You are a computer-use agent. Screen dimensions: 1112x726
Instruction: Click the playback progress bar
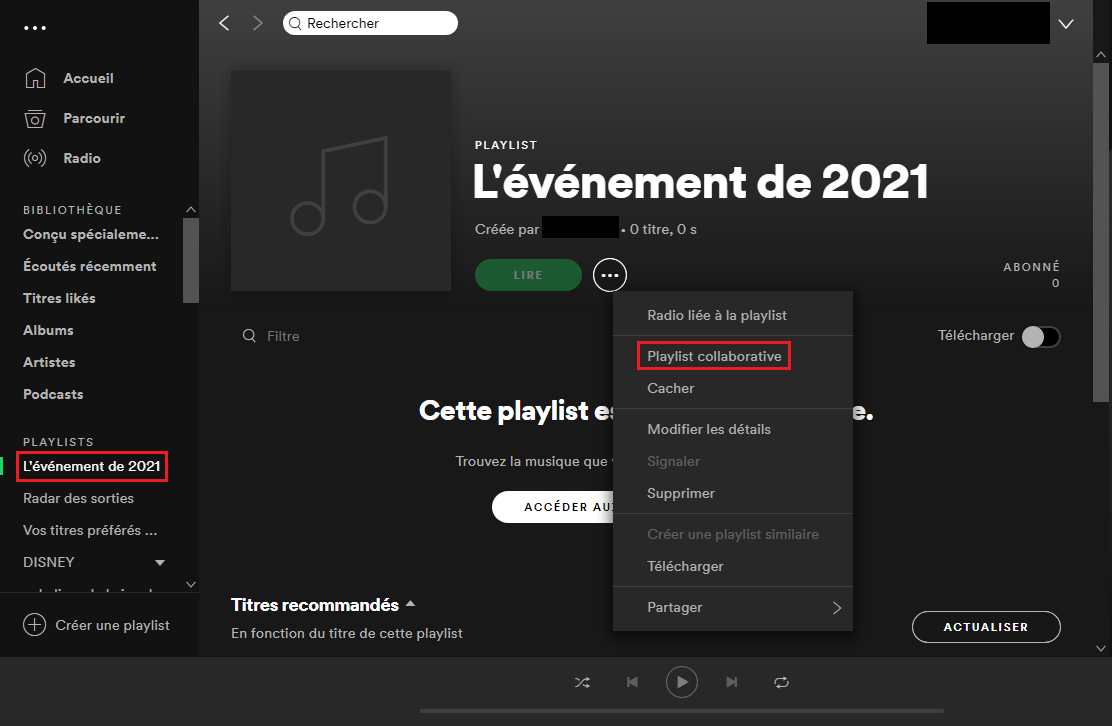682,712
